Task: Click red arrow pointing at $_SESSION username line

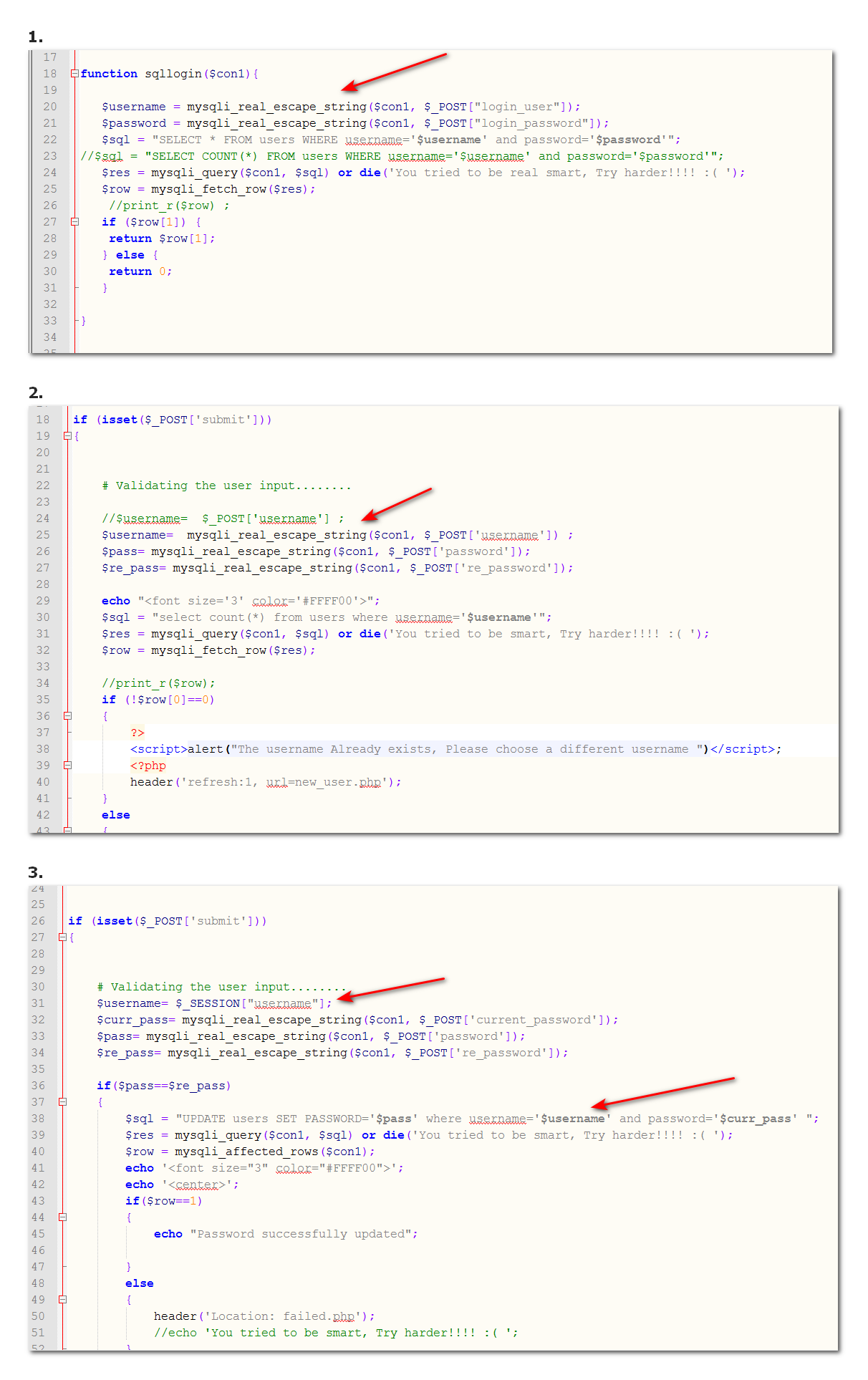Action: (x=390, y=988)
